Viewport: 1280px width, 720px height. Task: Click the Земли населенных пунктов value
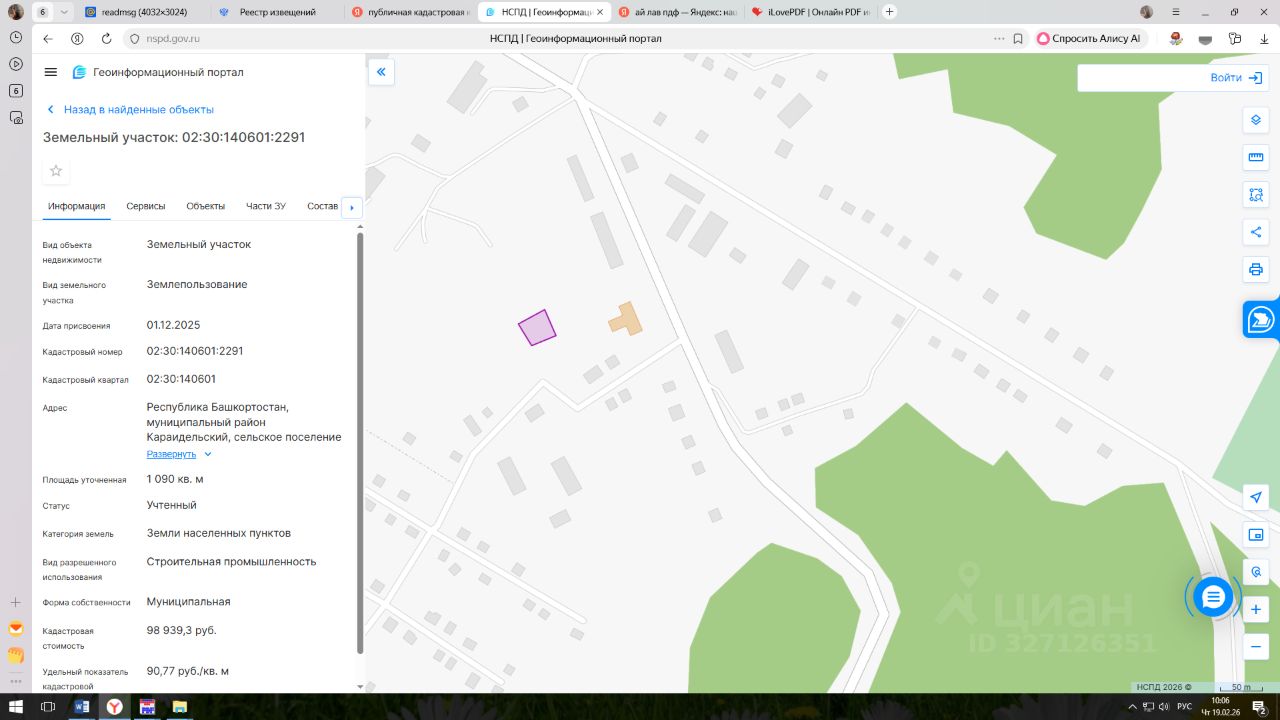click(x=219, y=533)
